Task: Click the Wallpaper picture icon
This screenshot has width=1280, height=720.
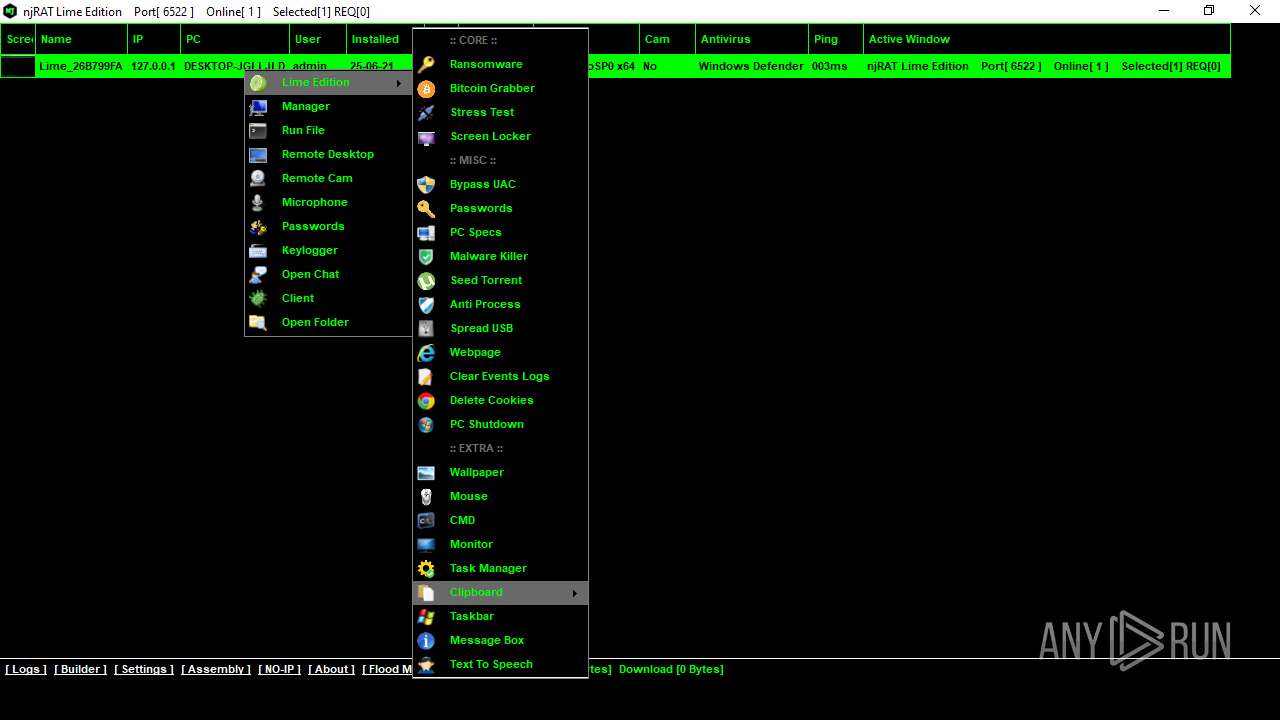Action: point(426,472)
